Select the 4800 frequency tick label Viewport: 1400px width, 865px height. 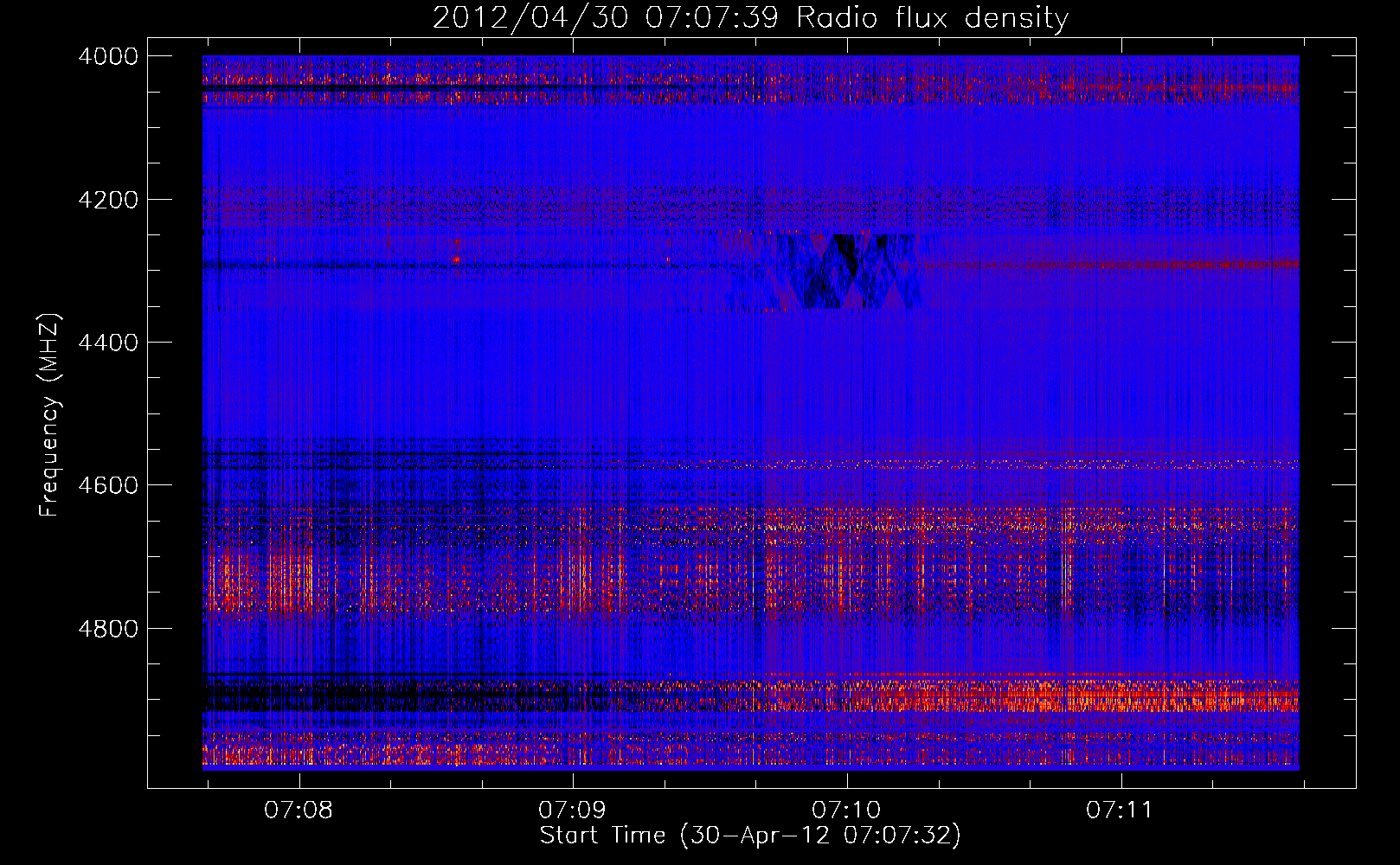[108, 629]
